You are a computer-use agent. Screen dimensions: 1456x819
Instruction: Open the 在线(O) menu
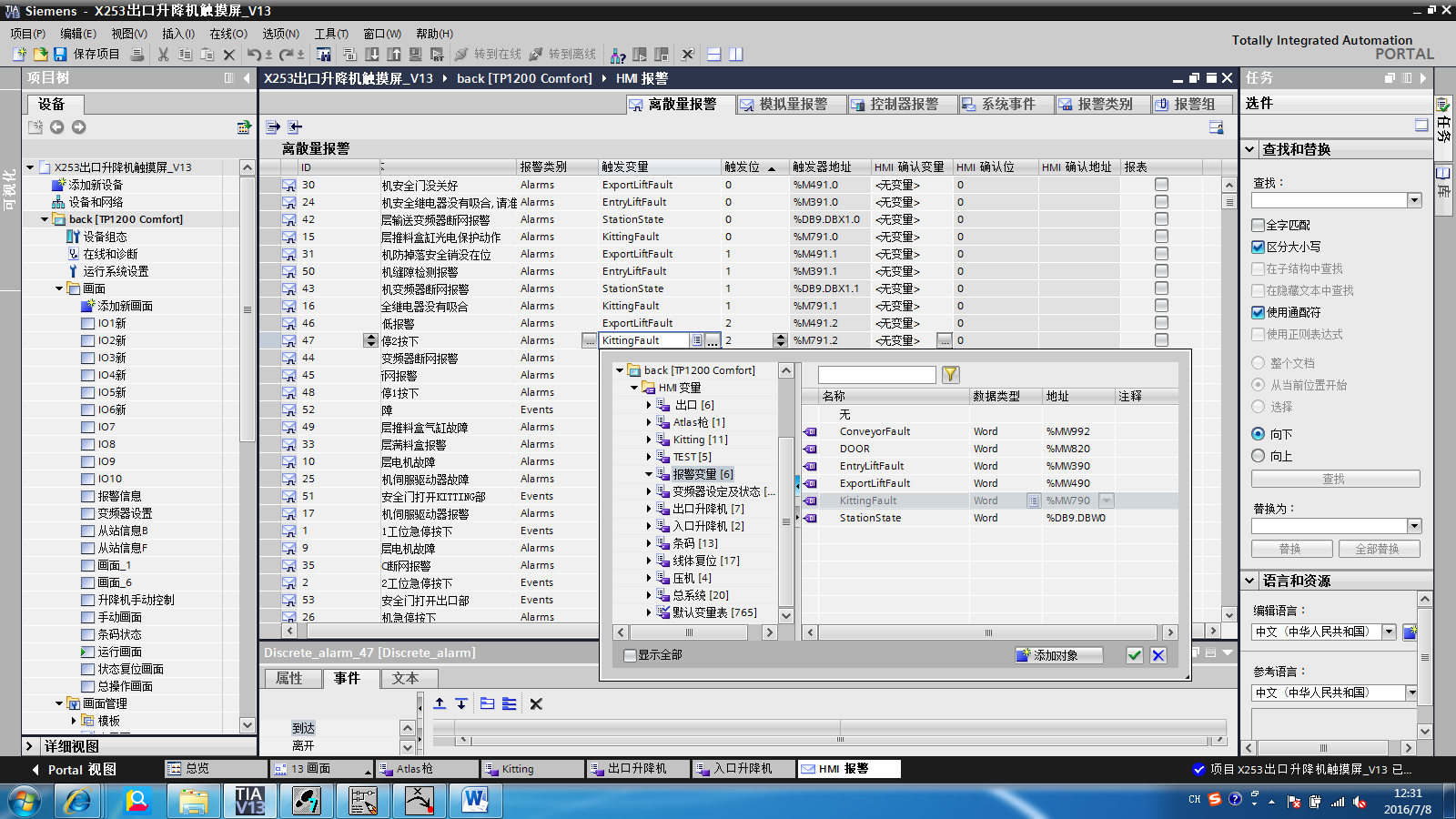click(x=228, y=34)
